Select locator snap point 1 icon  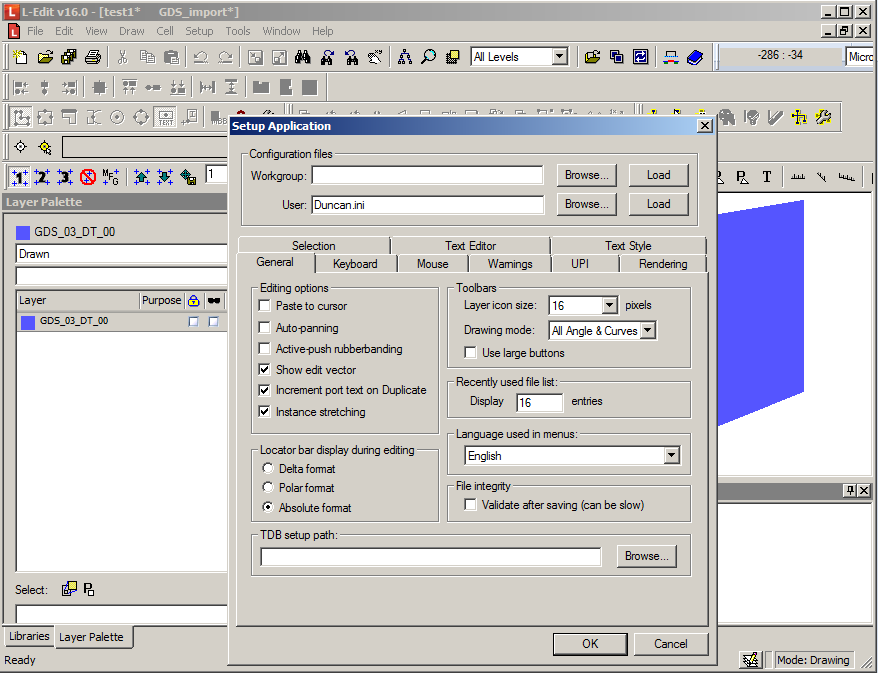(20, 177)
